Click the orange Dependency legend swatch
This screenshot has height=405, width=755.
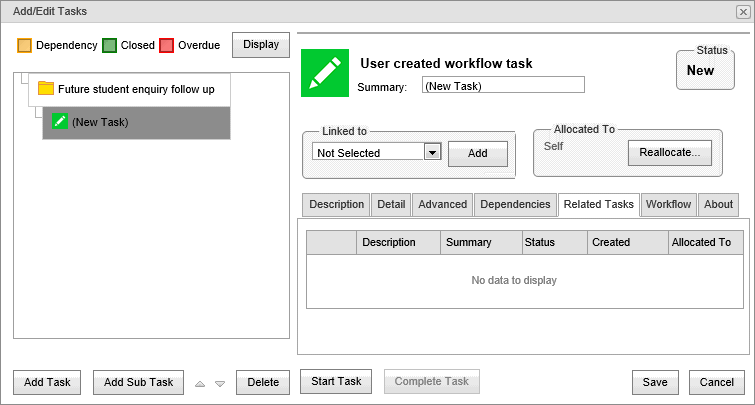click(x=24, y=45)
